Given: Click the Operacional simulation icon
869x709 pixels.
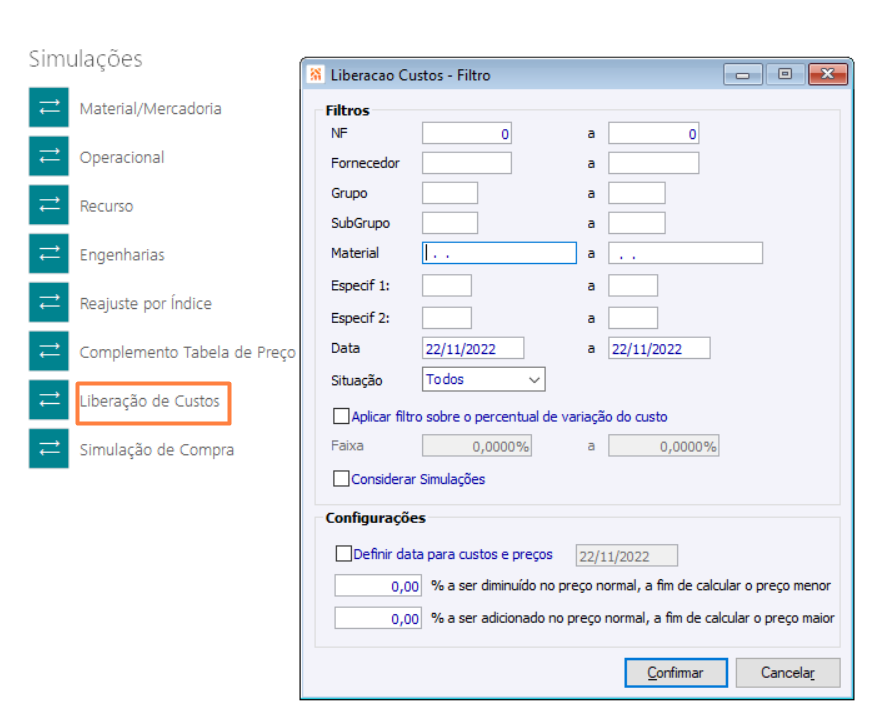Looking at the screenshot, I should click(x=49, y=156).
